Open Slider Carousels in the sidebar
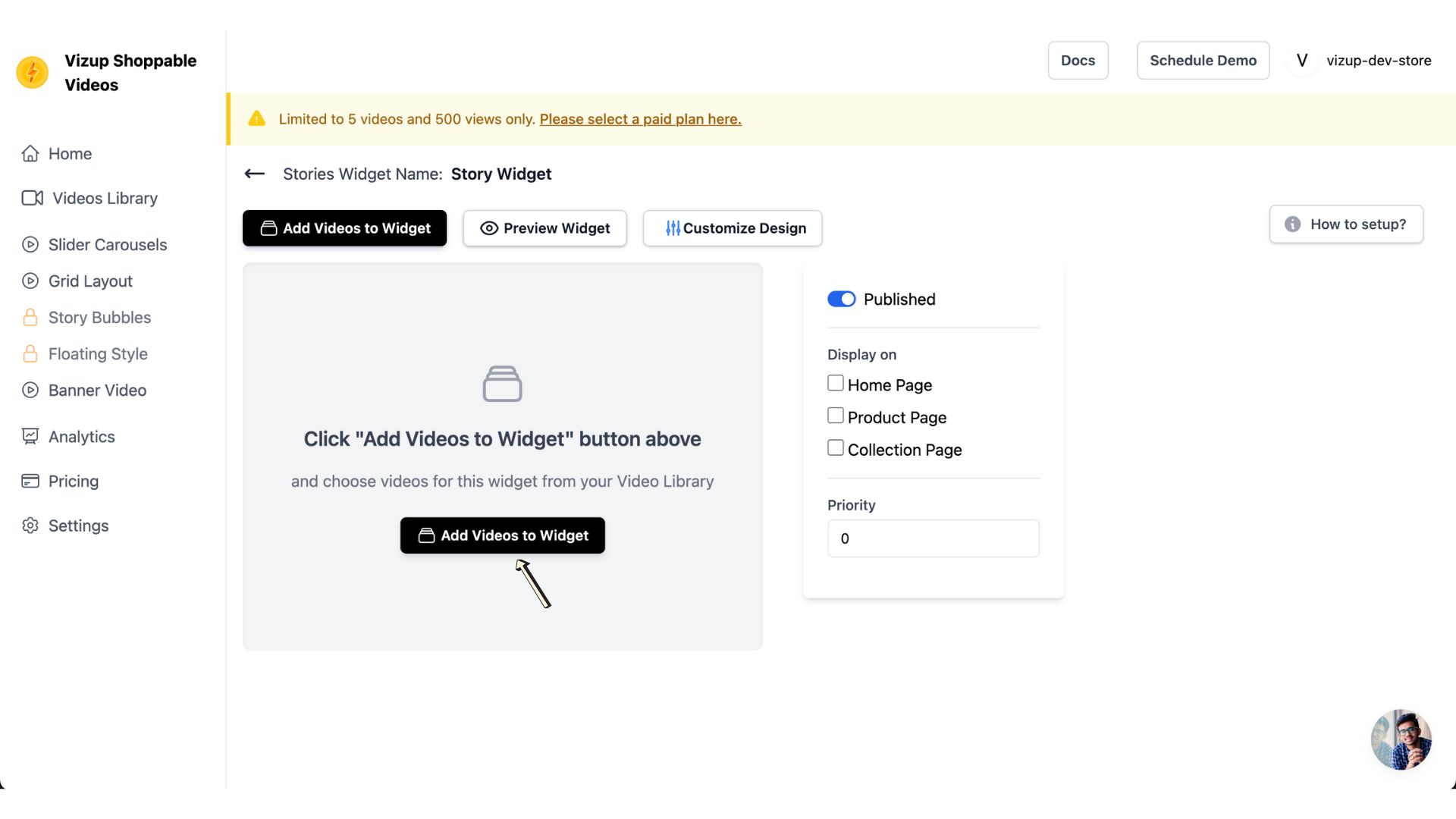Image resolution: width=1456 pixels, height=819 pixels. pos(107,245)
